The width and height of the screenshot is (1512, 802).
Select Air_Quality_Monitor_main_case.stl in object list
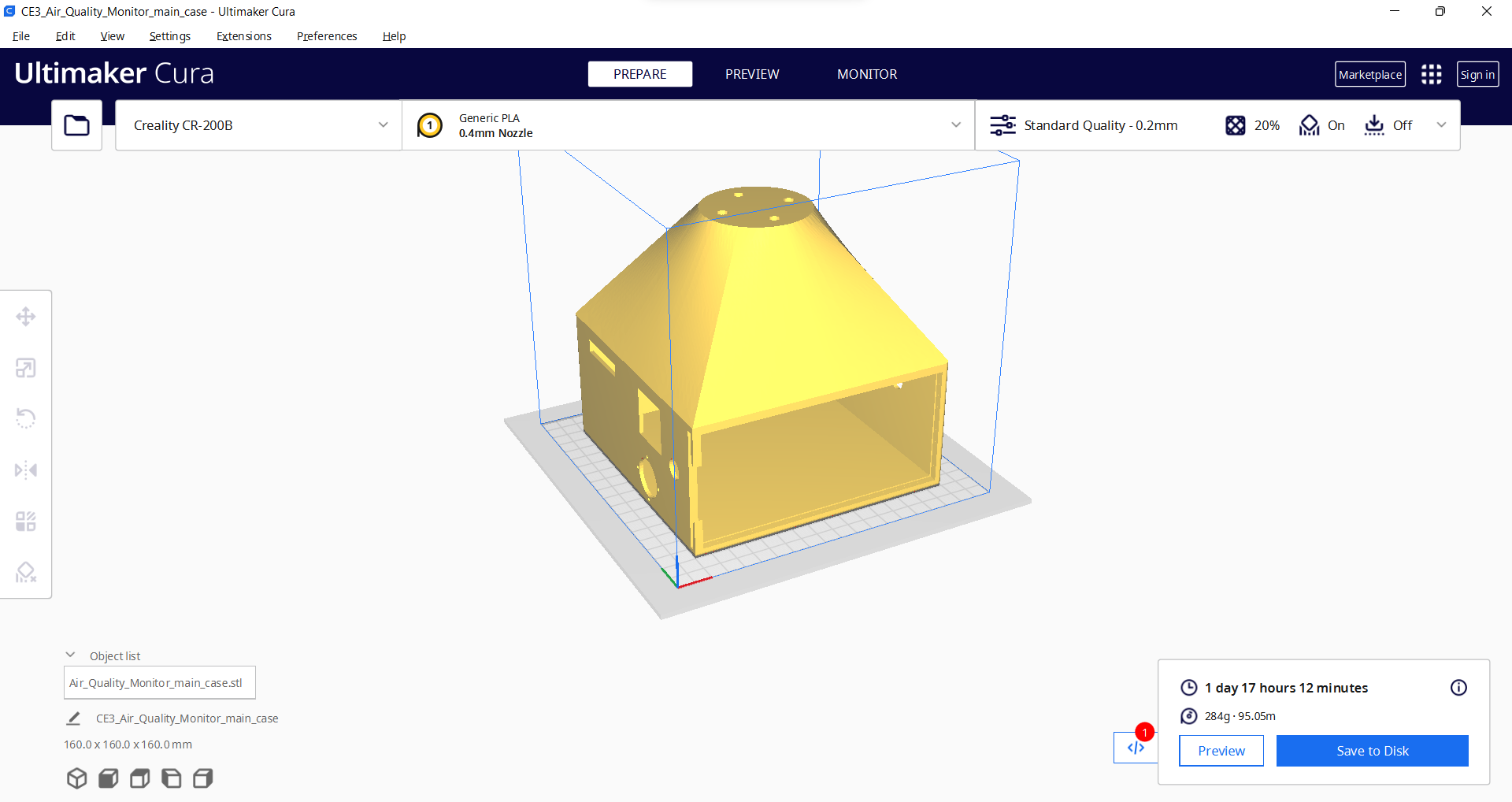pyautogui.click(x=160, y=683)
